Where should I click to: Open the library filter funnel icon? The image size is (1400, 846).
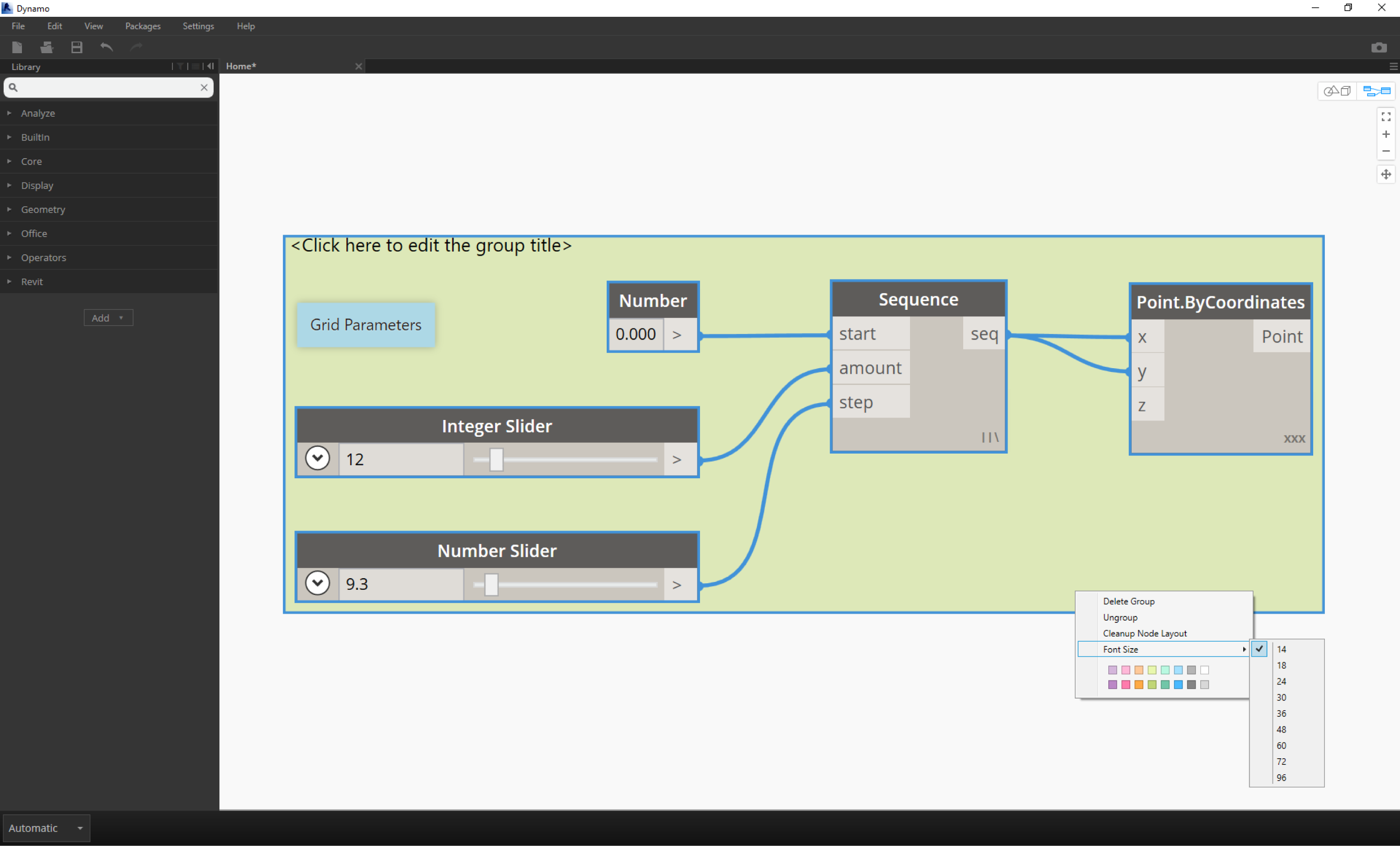(180, 66)
